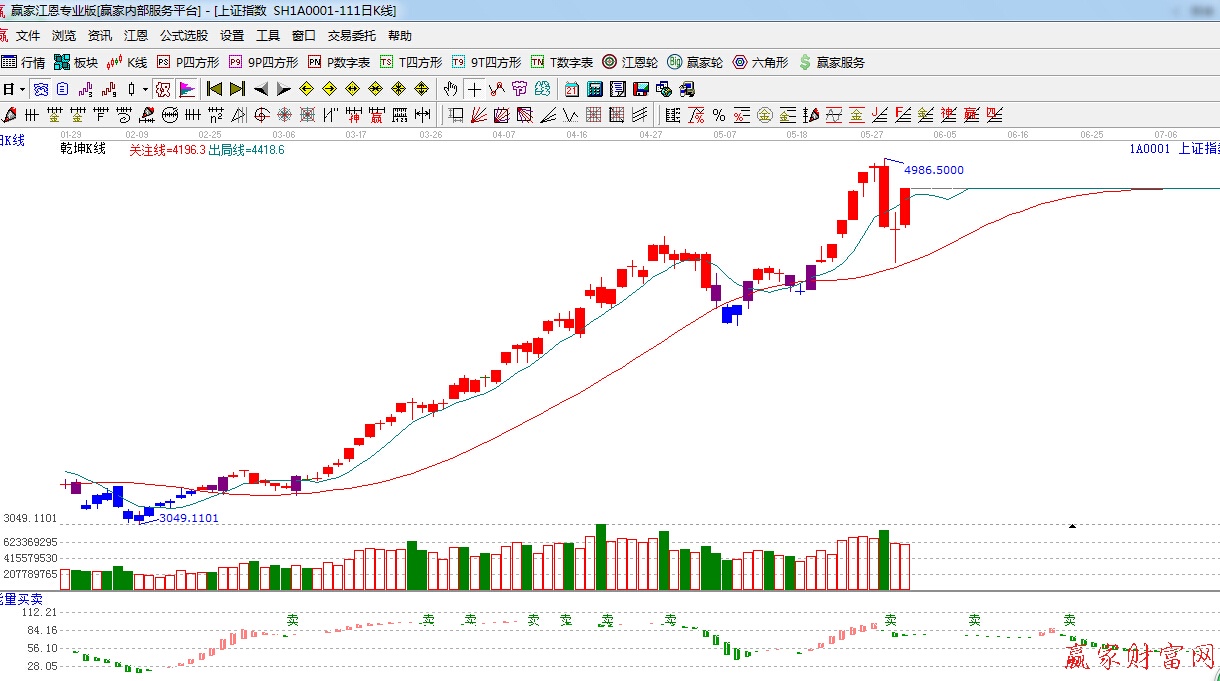Viewport: 1220px width, 681px height.
Task: Open the 公式选股 menu
Action: tap(184, 36)
